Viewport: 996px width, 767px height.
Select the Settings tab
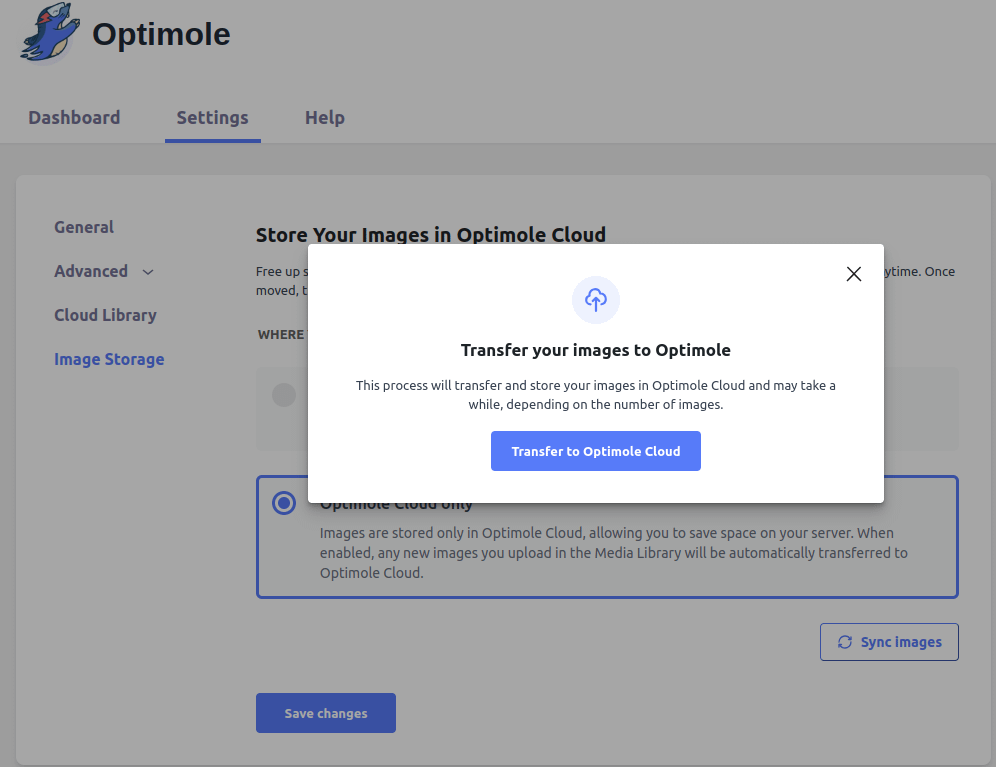point(212,117)
